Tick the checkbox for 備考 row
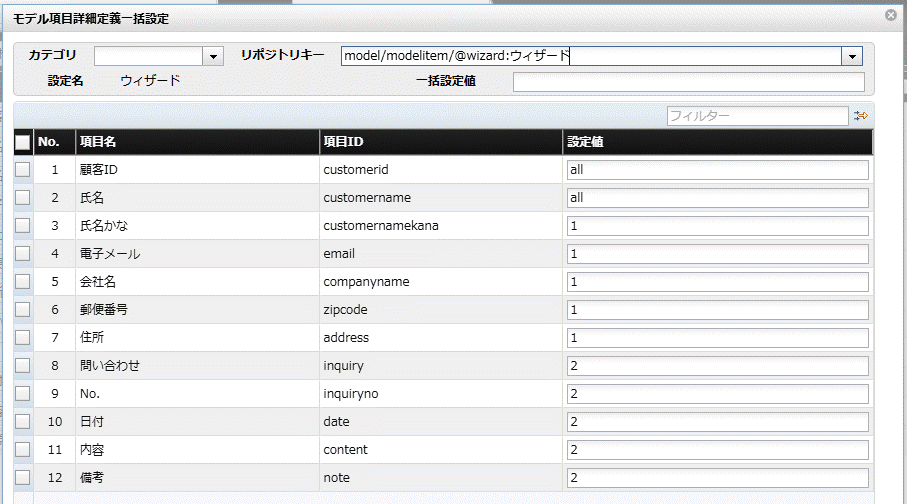Image resolution: width=907 pixels, height=504 pixels. 23,477
